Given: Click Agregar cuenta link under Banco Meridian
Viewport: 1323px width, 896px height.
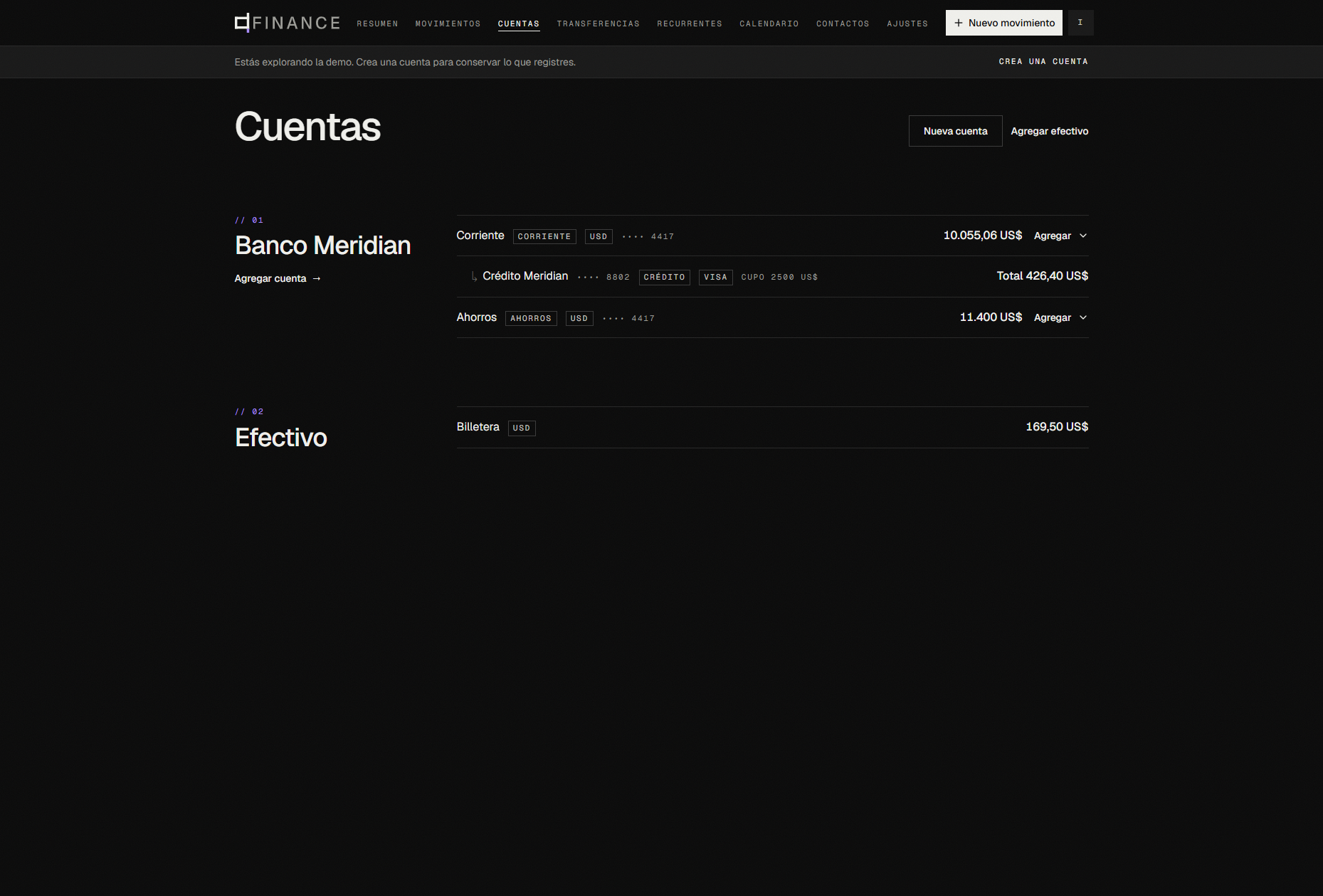Looking at the screenshot, I should point(278,278).
